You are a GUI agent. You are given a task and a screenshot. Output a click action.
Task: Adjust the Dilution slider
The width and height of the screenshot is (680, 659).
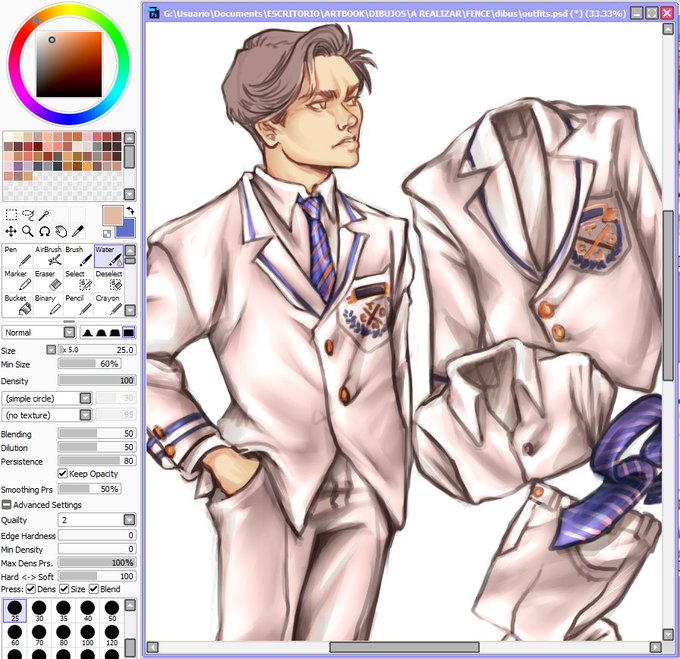97,447
